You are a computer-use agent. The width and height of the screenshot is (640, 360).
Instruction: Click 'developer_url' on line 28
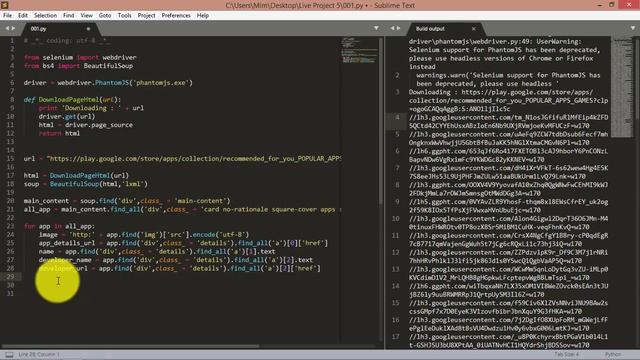click(x=63, y=268)
